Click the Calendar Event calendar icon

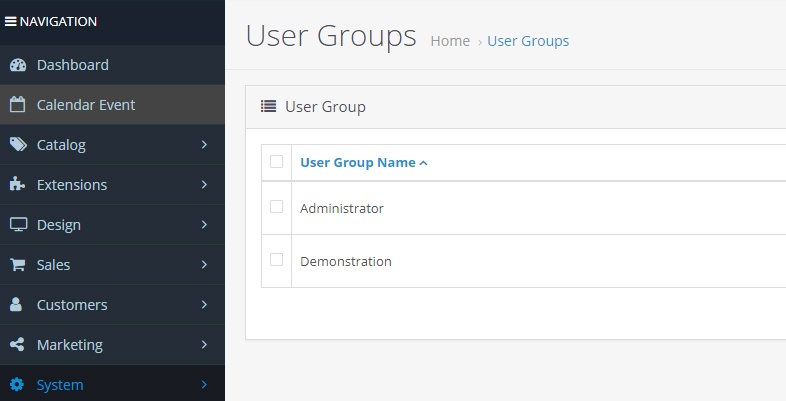point(17,105)
